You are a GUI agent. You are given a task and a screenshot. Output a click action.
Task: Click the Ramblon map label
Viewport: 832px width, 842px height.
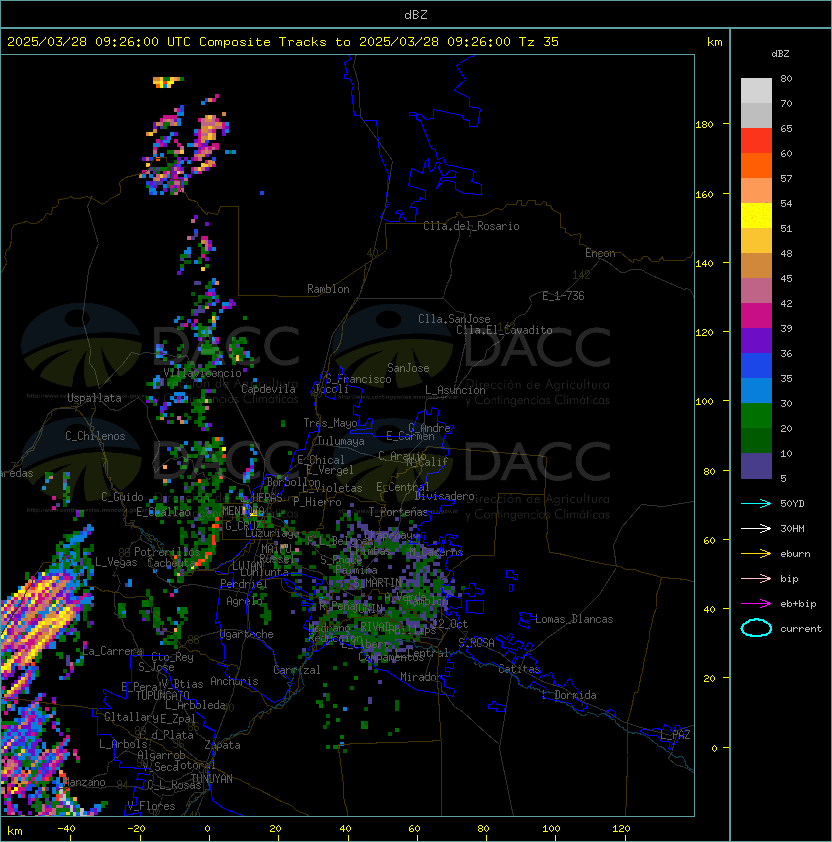pyautogui.click(x=328, y=289)
